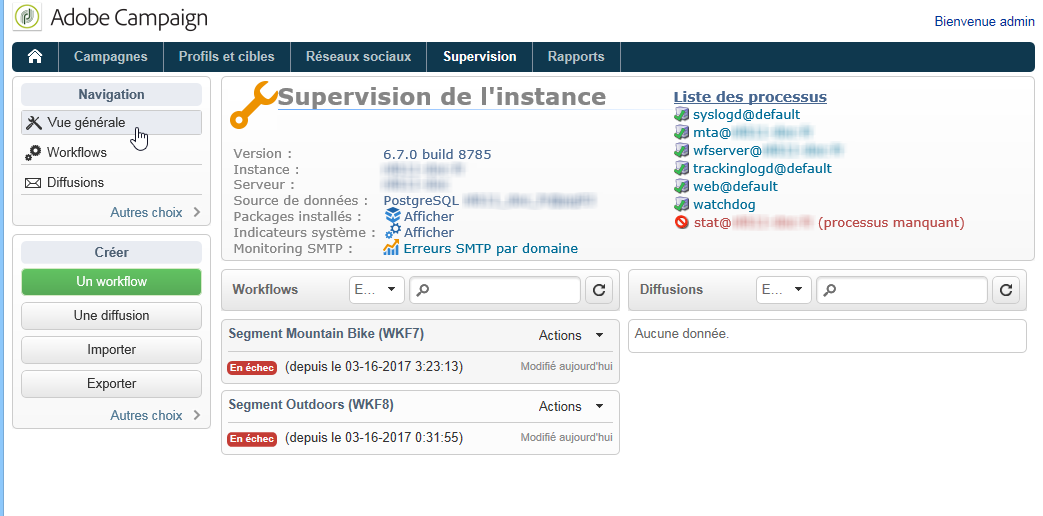Open the Liste des processus link
The image size is (1043, 516).
click(750, 97)
